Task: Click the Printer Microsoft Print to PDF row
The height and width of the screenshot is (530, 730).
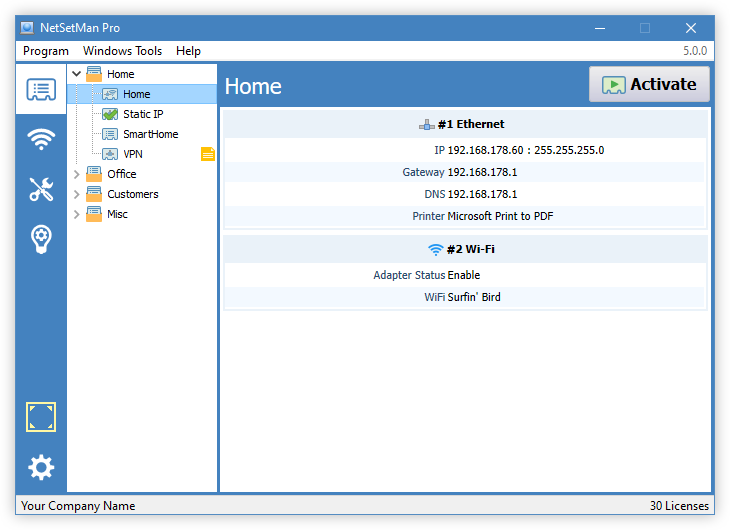Action: point(465,216)
